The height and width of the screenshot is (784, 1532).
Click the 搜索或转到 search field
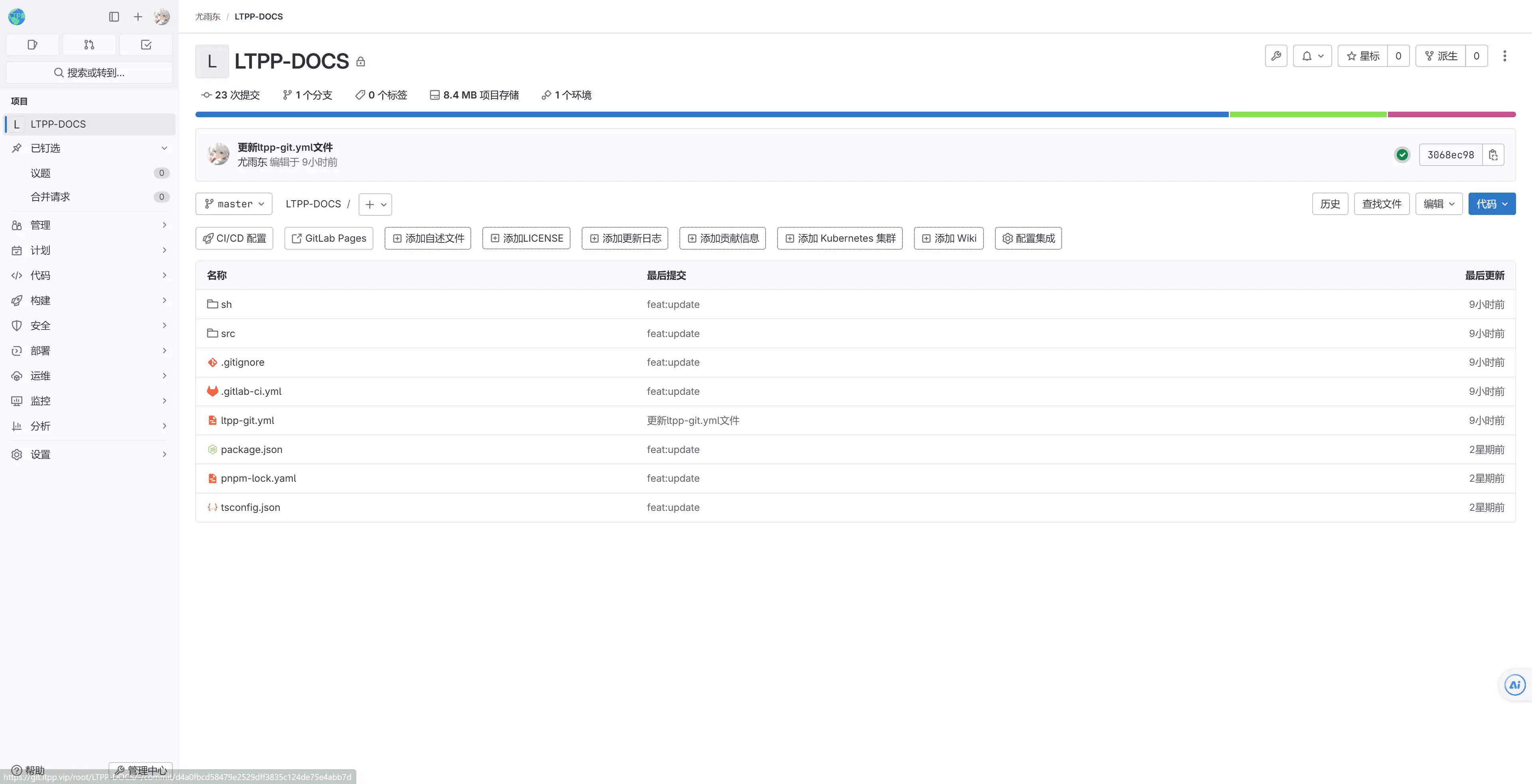(89, 73)
